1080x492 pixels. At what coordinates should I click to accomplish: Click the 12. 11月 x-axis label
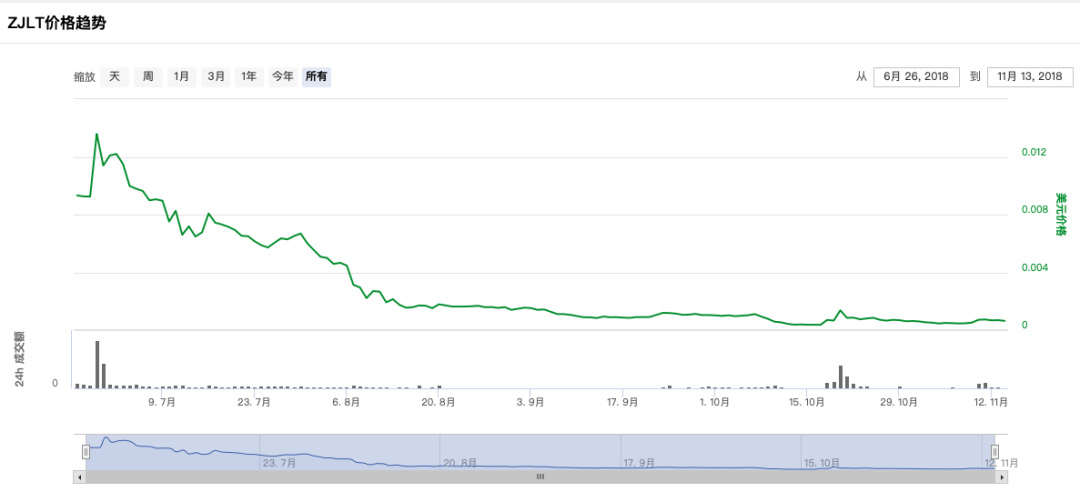(989, 401)
